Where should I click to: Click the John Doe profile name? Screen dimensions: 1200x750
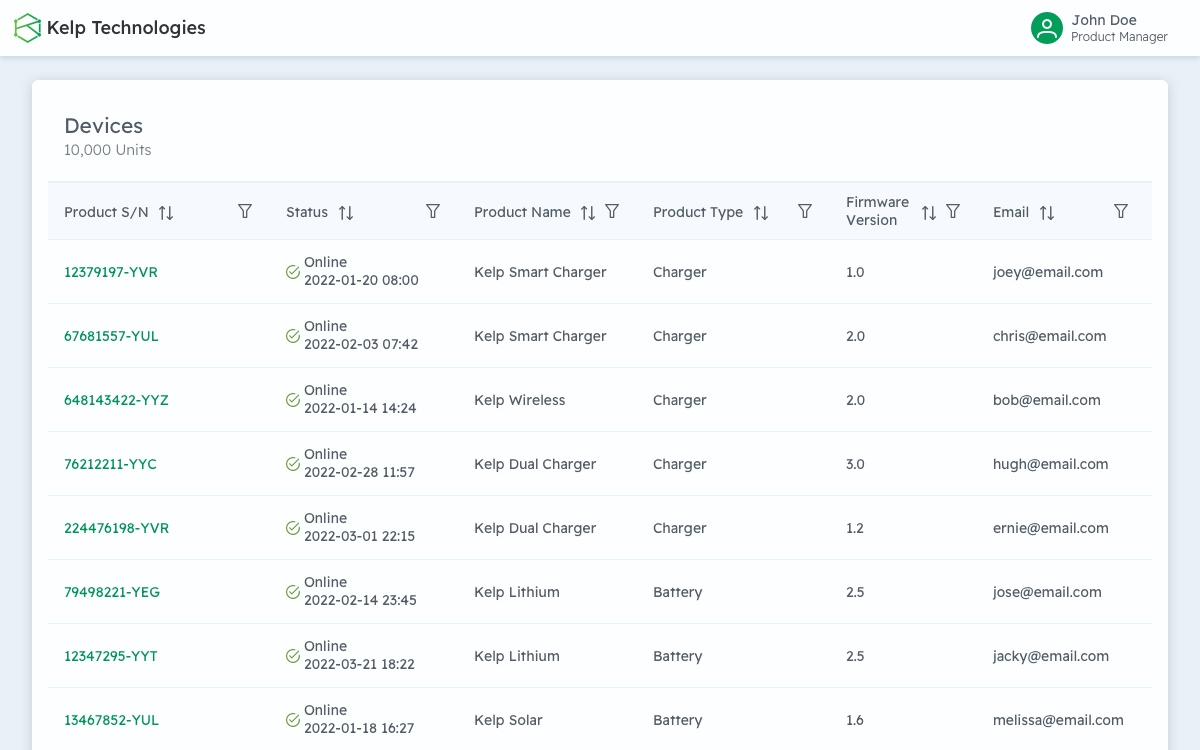pyautogui.click(x=1104, y=20)
